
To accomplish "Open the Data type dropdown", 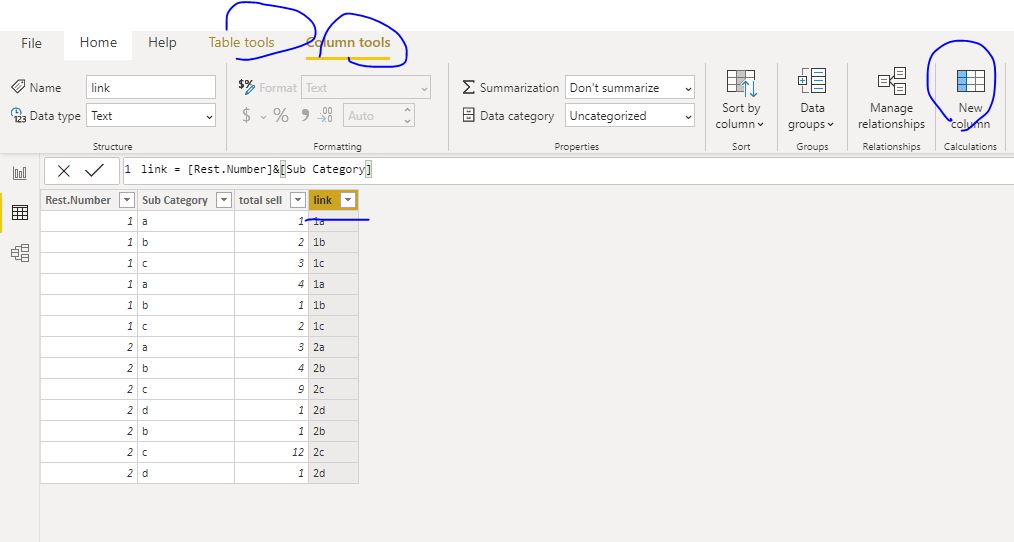I will coord(151,116).
